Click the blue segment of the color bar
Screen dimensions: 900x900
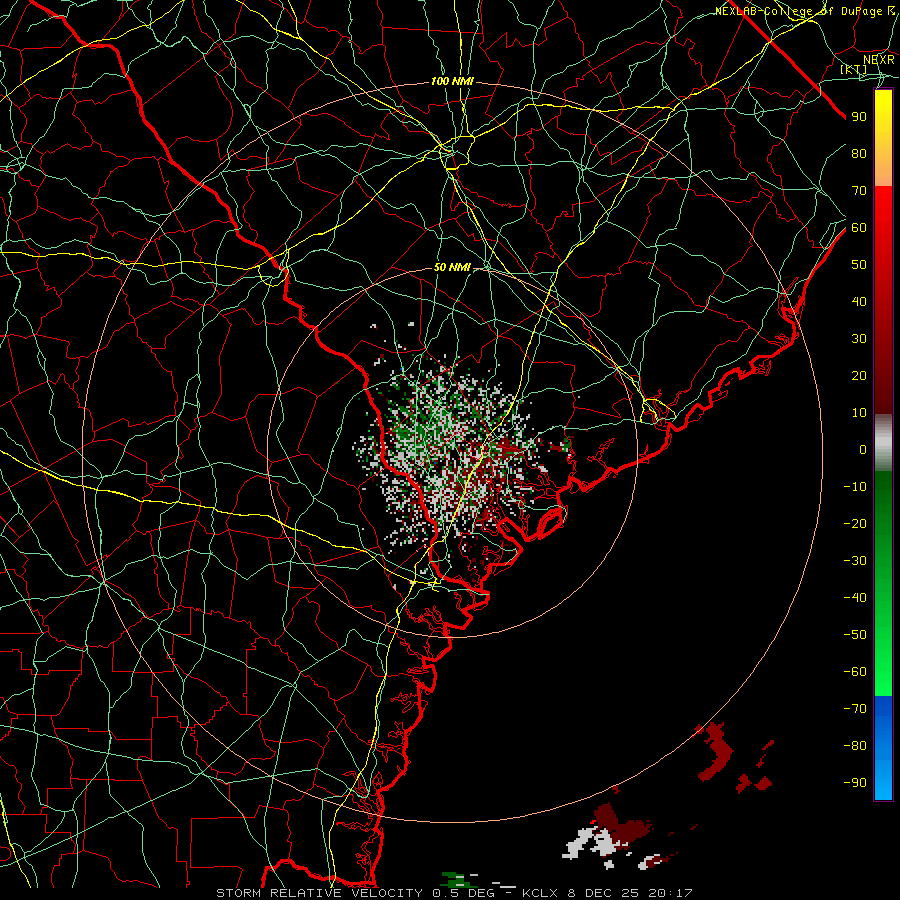pos(883,748)
